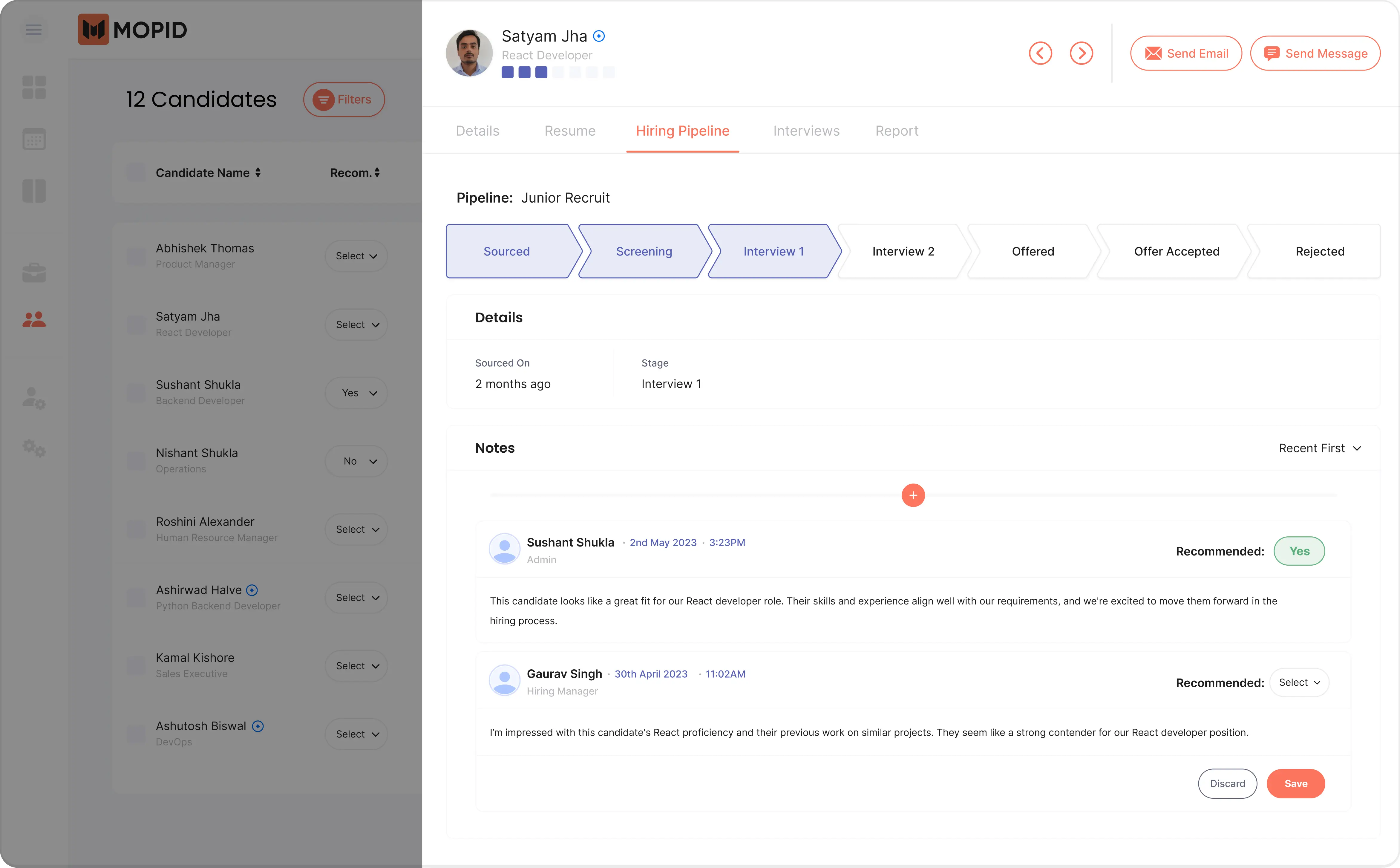Open Gaurav Singh's Recommended Select dropdown
This screenshot has width=1400, height=868.
1299,682
